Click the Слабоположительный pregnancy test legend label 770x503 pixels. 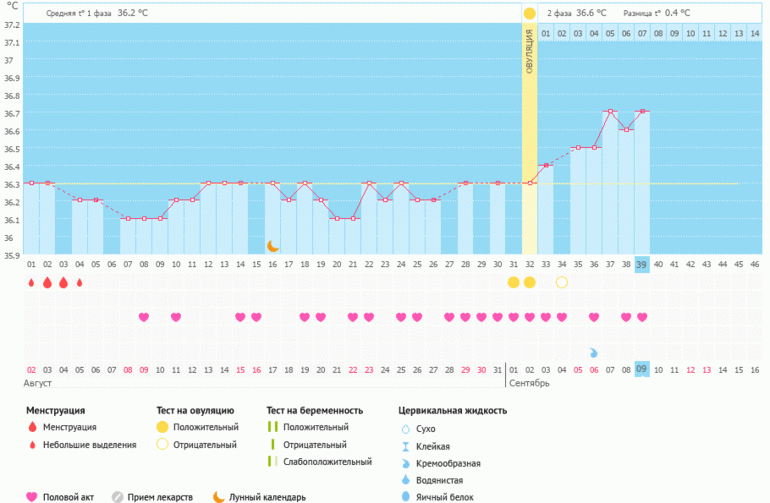(326, 462)
